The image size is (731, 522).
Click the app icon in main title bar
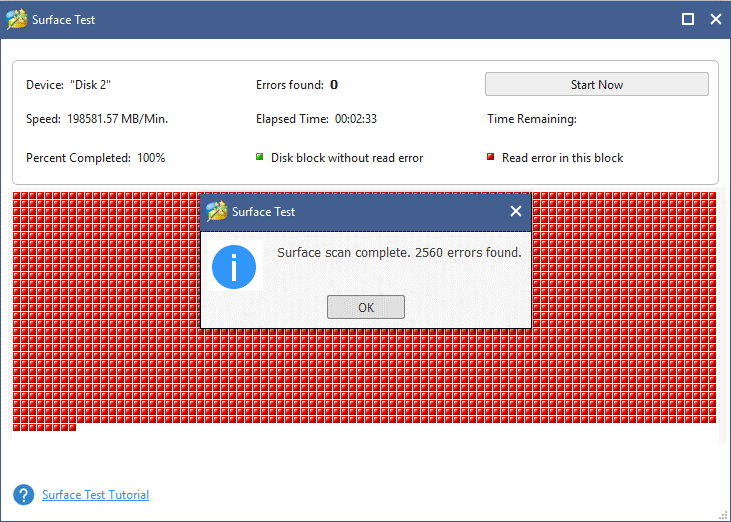pyautogui.click(x=17, y=19)
